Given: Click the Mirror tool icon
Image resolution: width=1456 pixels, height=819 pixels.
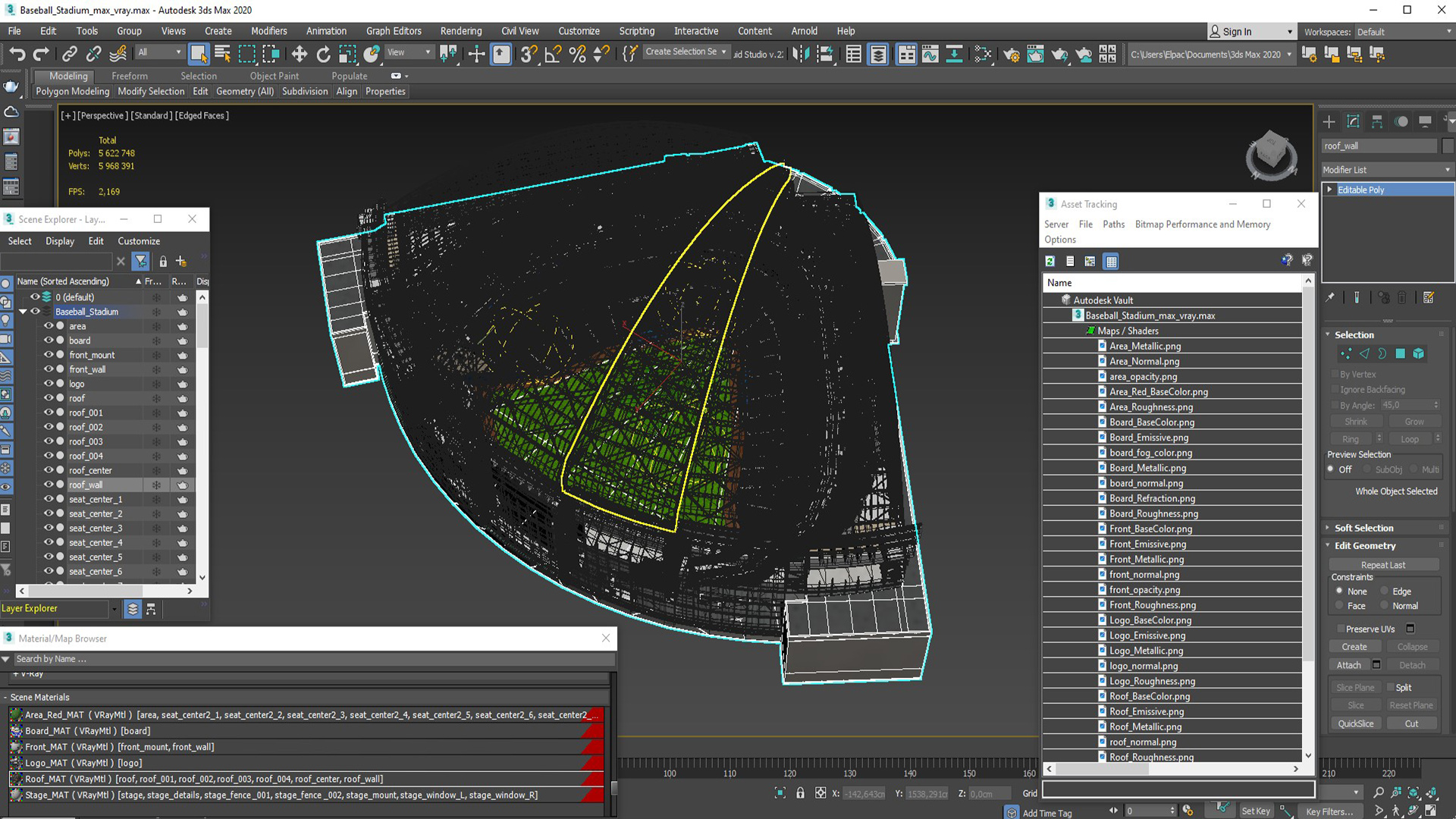Looking at the screenshot, I should (x=801, y=54).
